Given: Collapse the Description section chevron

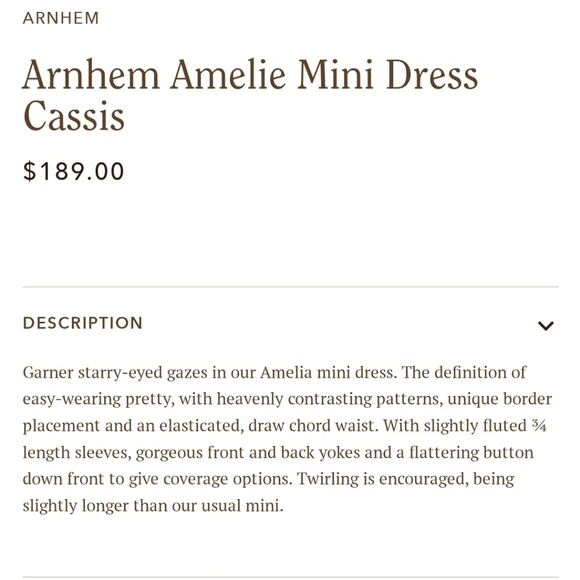Looking at the screenshot, I should coord(545,326).
